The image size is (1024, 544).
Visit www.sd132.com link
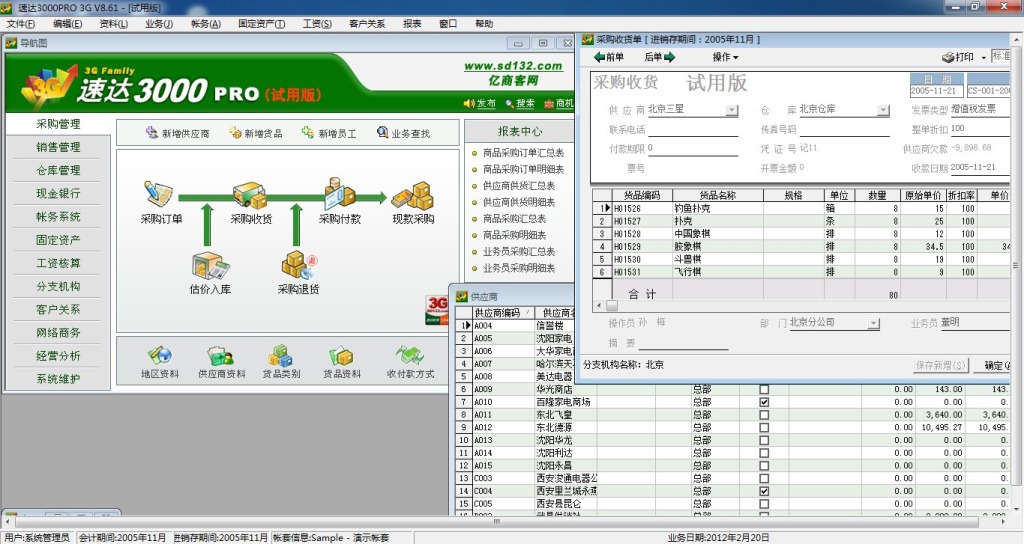tap(513, 66)
